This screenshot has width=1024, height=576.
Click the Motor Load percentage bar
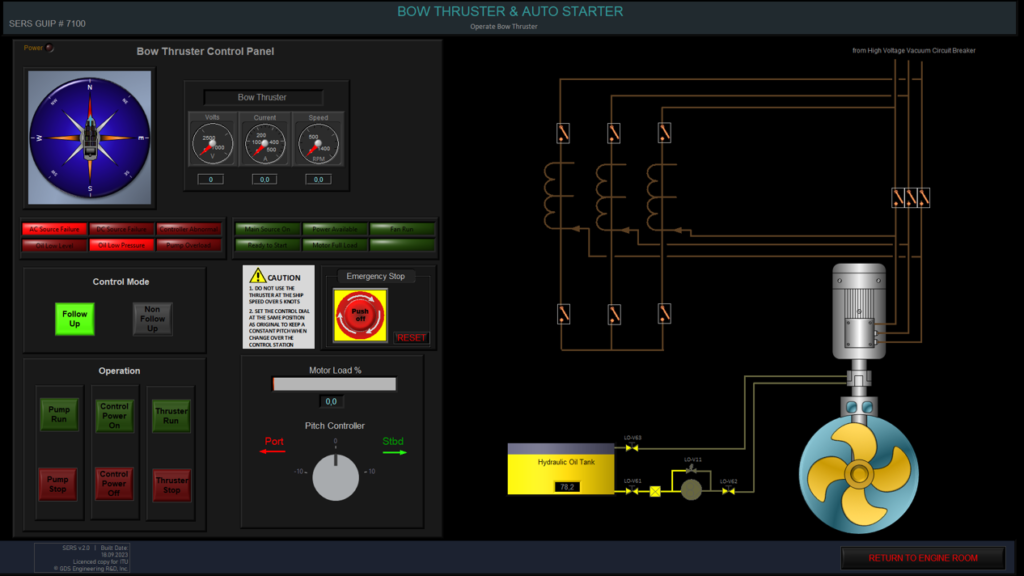click(335, 384)
